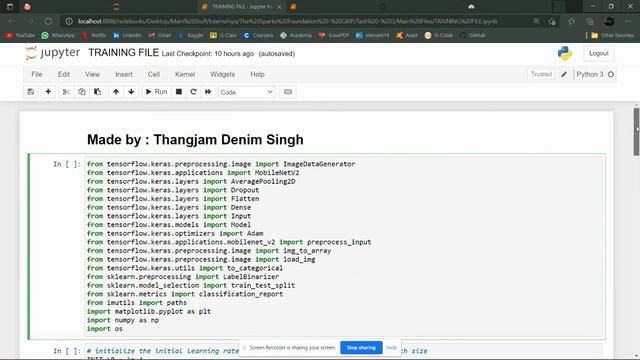Open the File menu
This screenshot has width=640, height=360.
(x=37, y=74)
